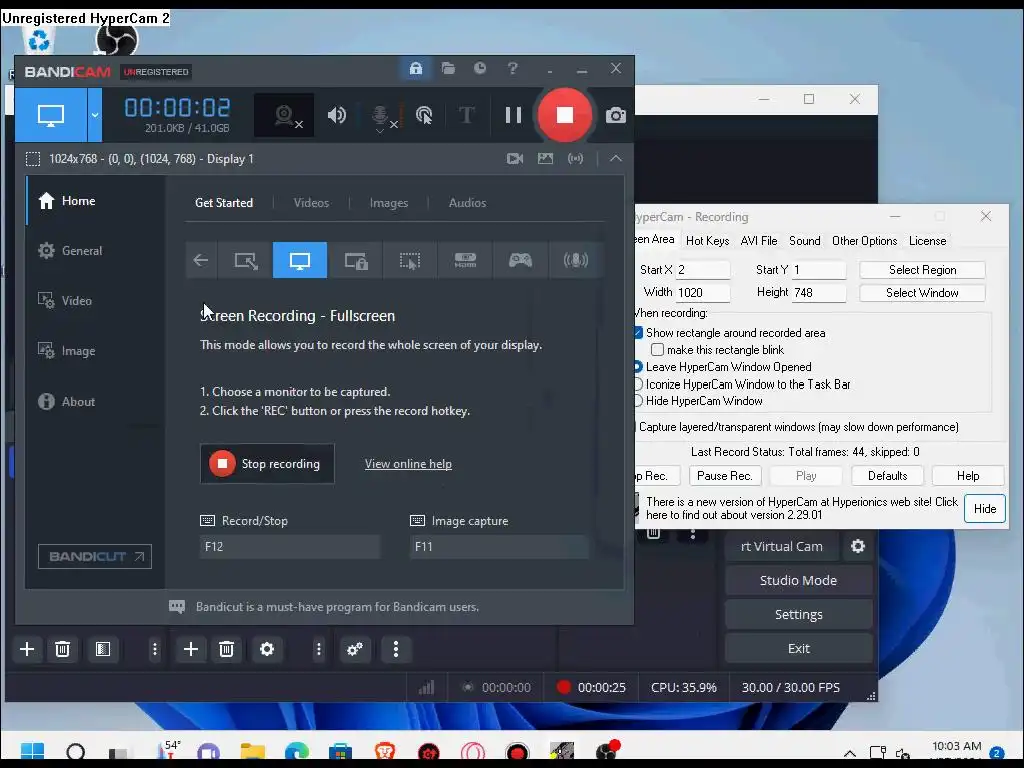Pause the Bandicam recording

click(x=513, y=116)
